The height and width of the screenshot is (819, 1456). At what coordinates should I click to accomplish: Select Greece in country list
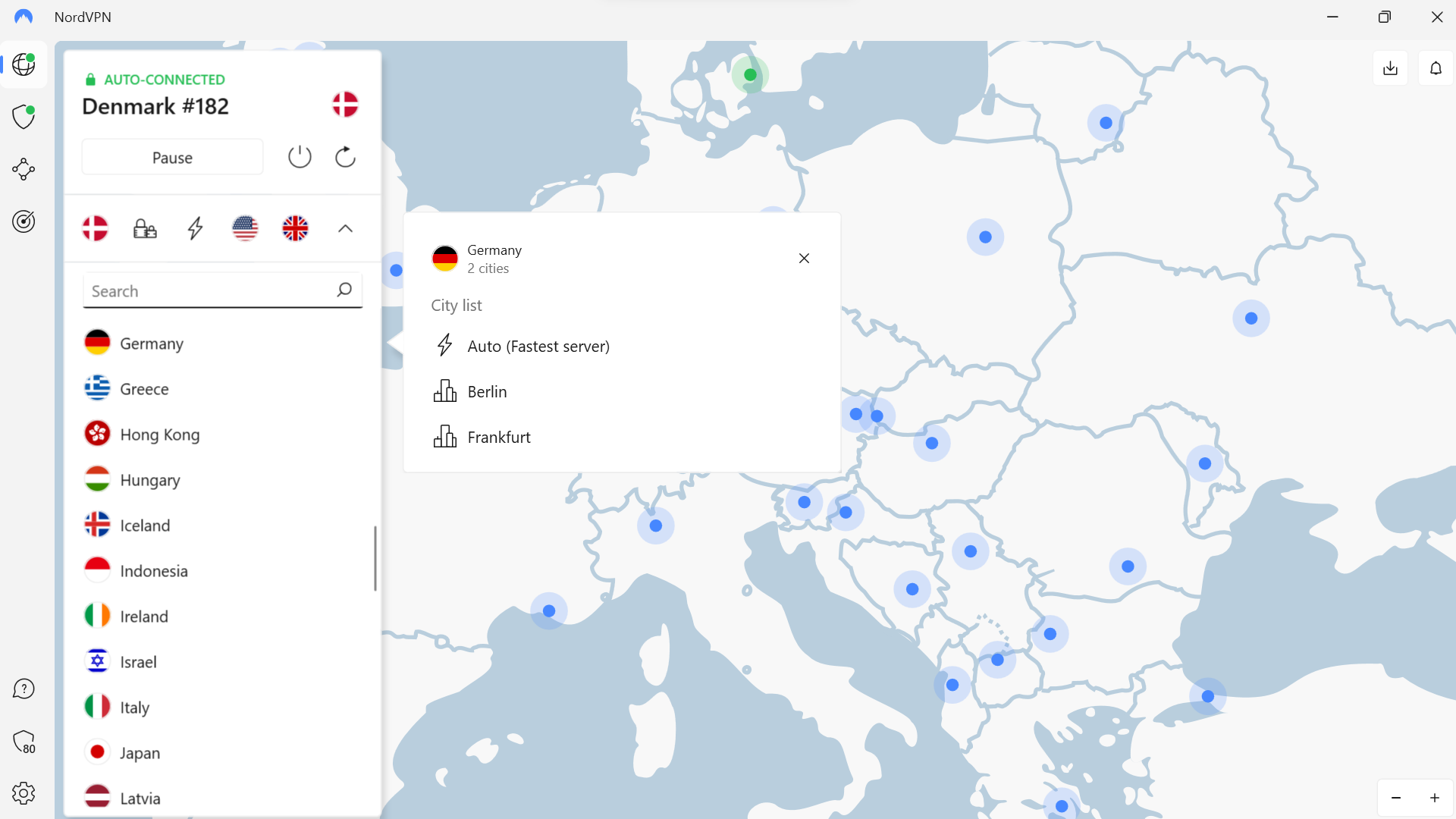click(222, 388)
